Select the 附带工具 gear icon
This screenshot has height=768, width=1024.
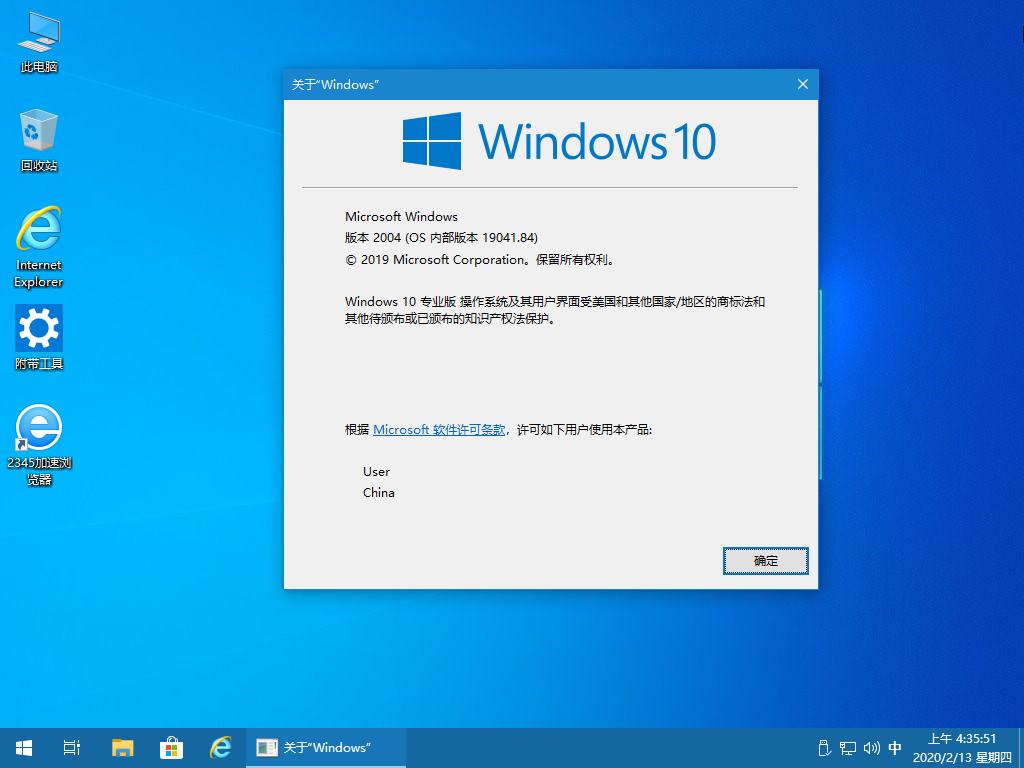click(x=39, y=338)
